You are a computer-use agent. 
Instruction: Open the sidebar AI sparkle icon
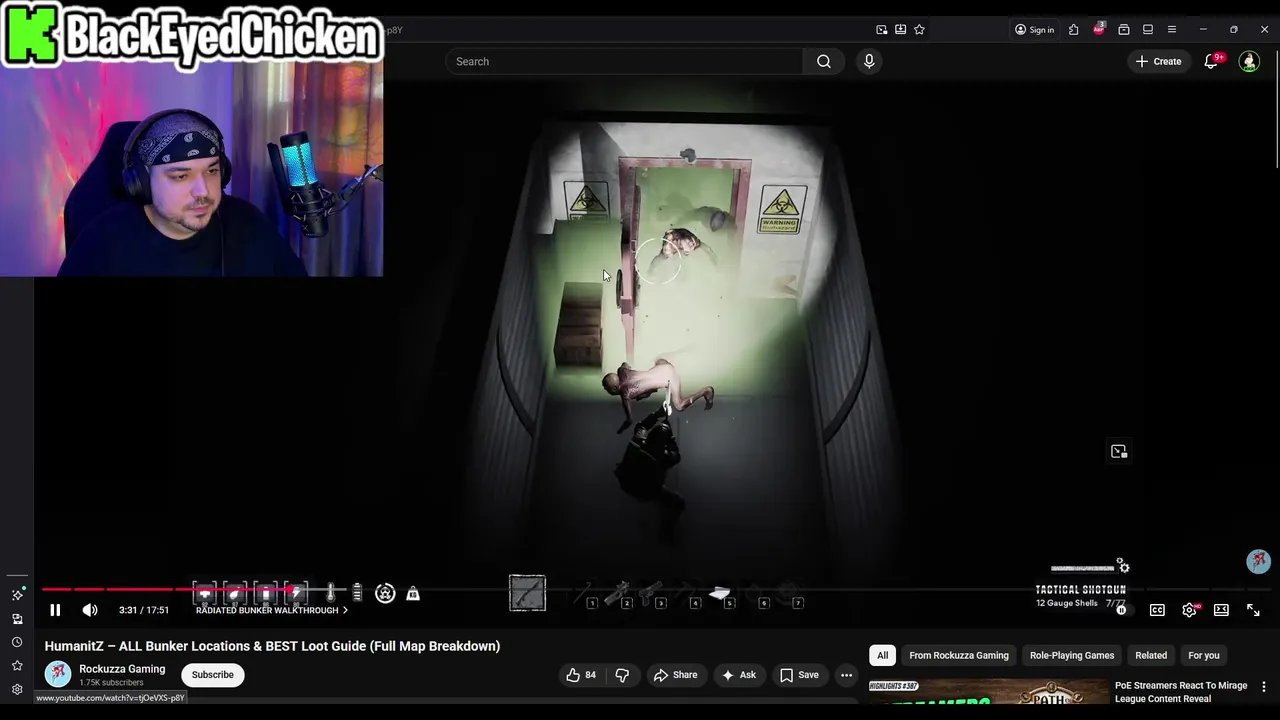click(x=17, y=595)
